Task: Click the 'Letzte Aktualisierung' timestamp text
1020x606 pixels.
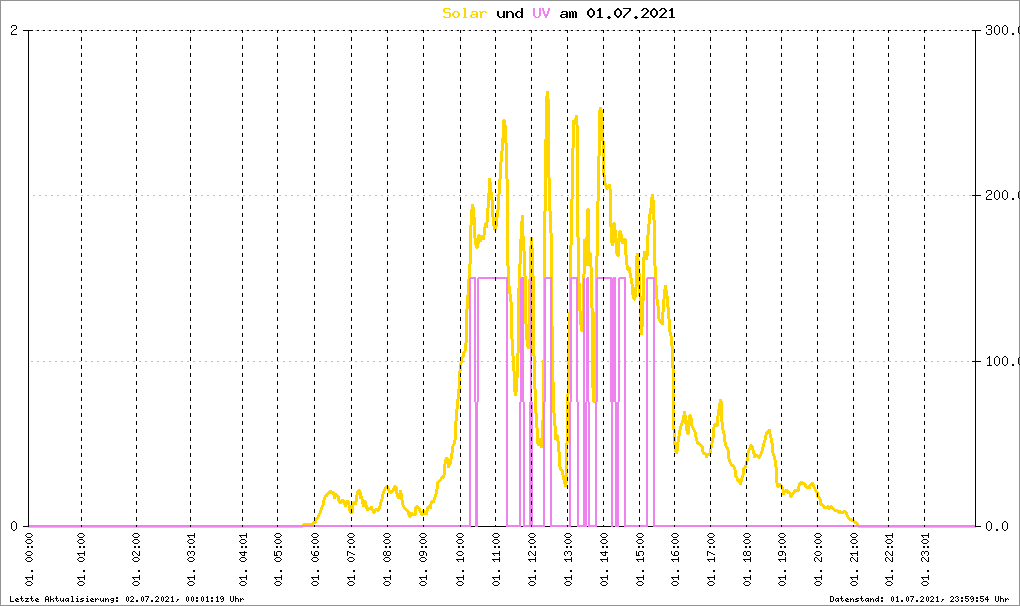Action: click(127, 599)
